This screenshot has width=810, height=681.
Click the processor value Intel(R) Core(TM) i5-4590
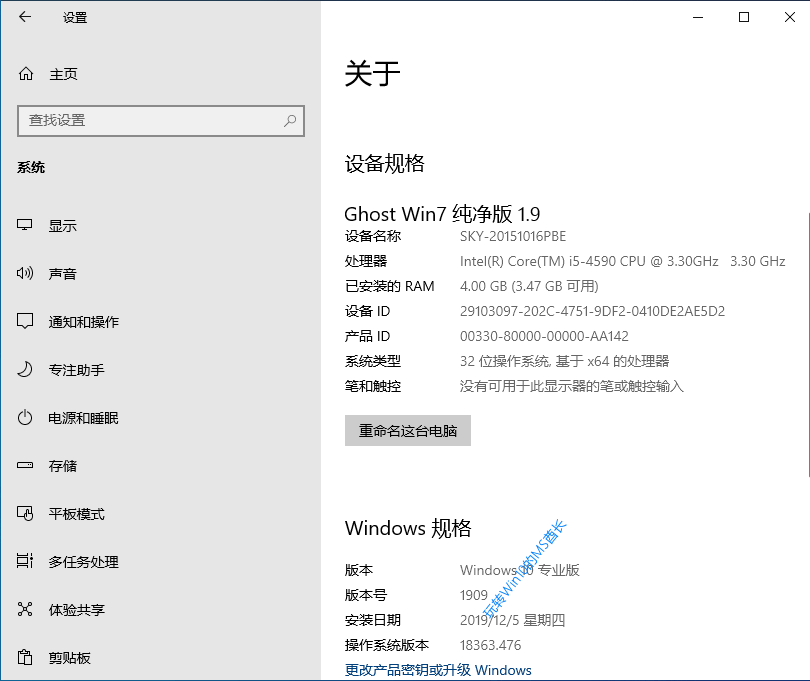point(622,261)
